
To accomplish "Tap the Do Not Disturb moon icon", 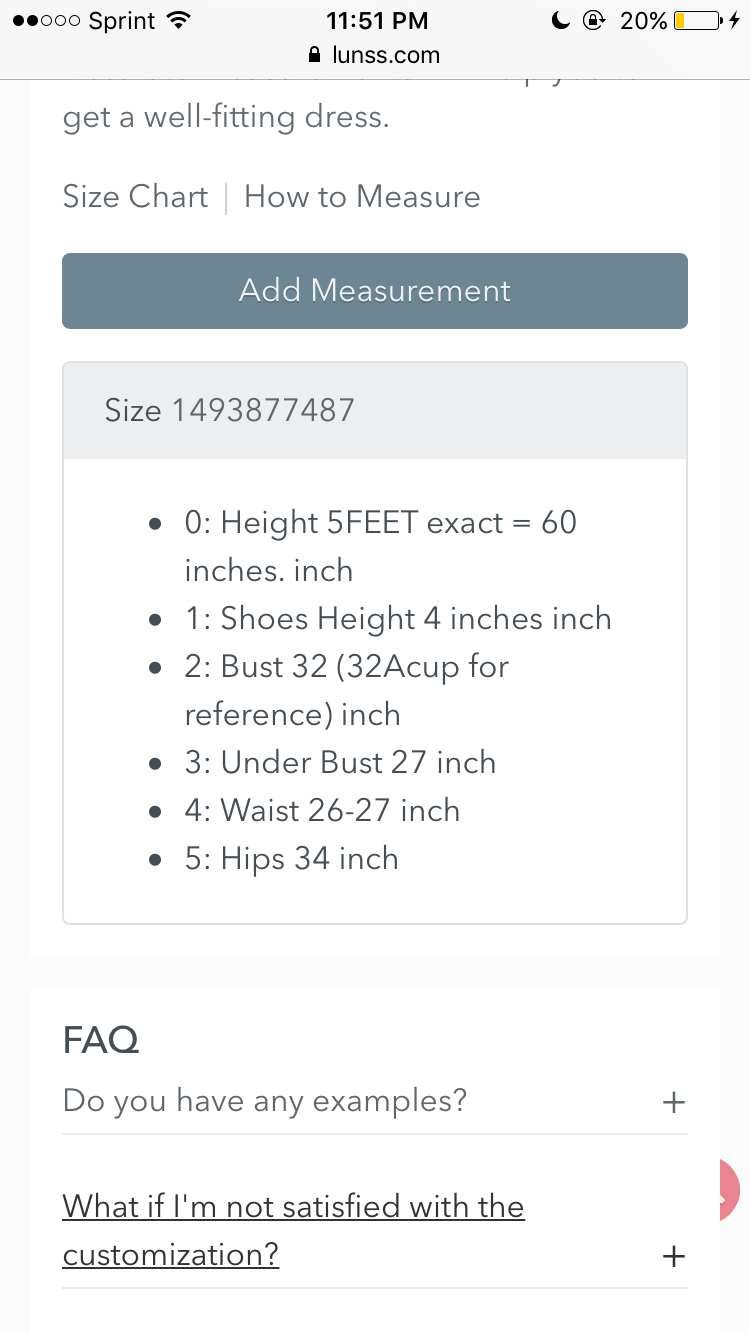I will pyautogui.click(x=561, y=20).
